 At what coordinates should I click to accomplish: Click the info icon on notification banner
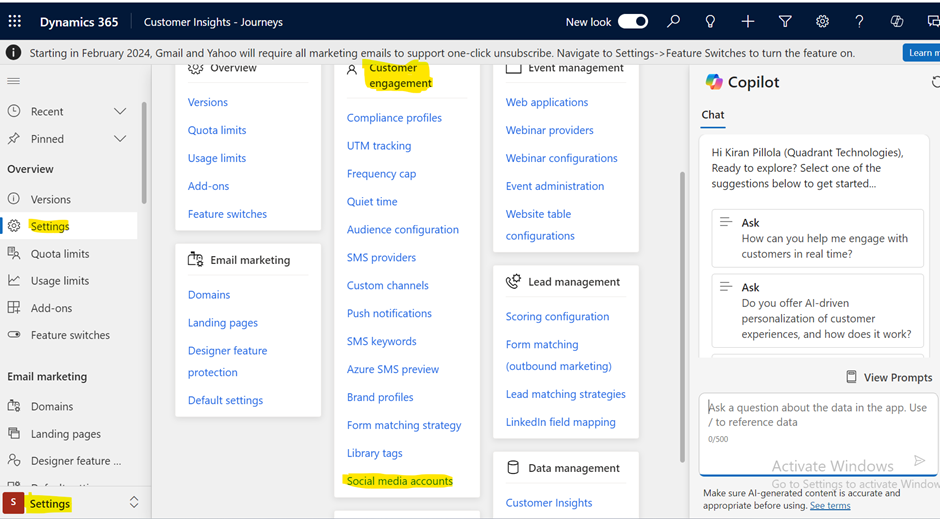click(13, 53)
